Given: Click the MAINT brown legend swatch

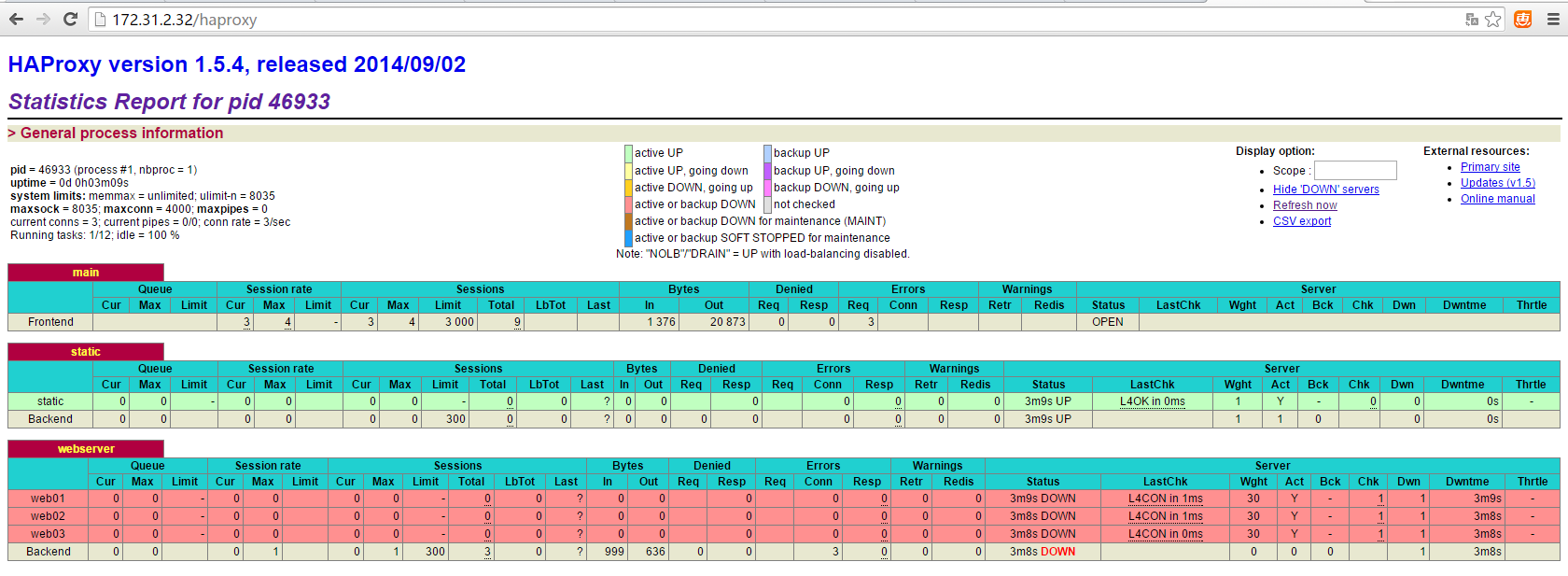Looking at the screenshot, I should [628, 221].
